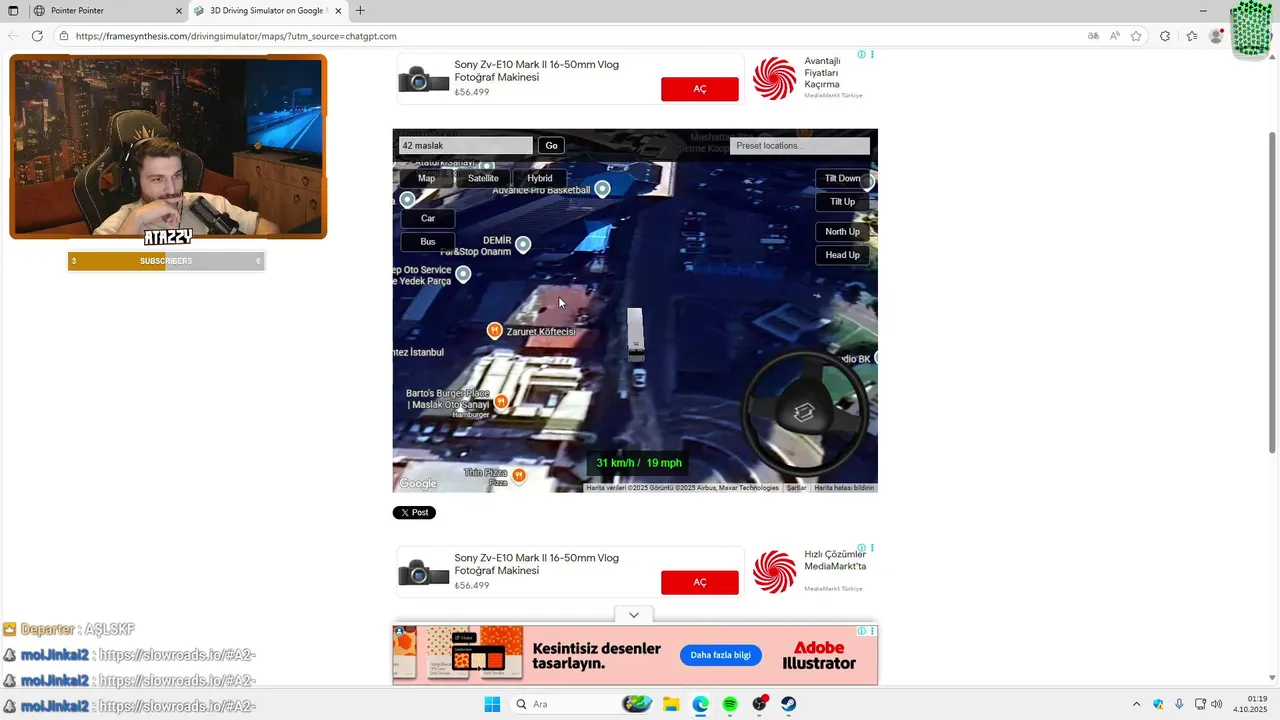The width and height of the screenshot is (1280, 720).
Task: Click the read aloud icon
Action: [x=1114, y=36]
